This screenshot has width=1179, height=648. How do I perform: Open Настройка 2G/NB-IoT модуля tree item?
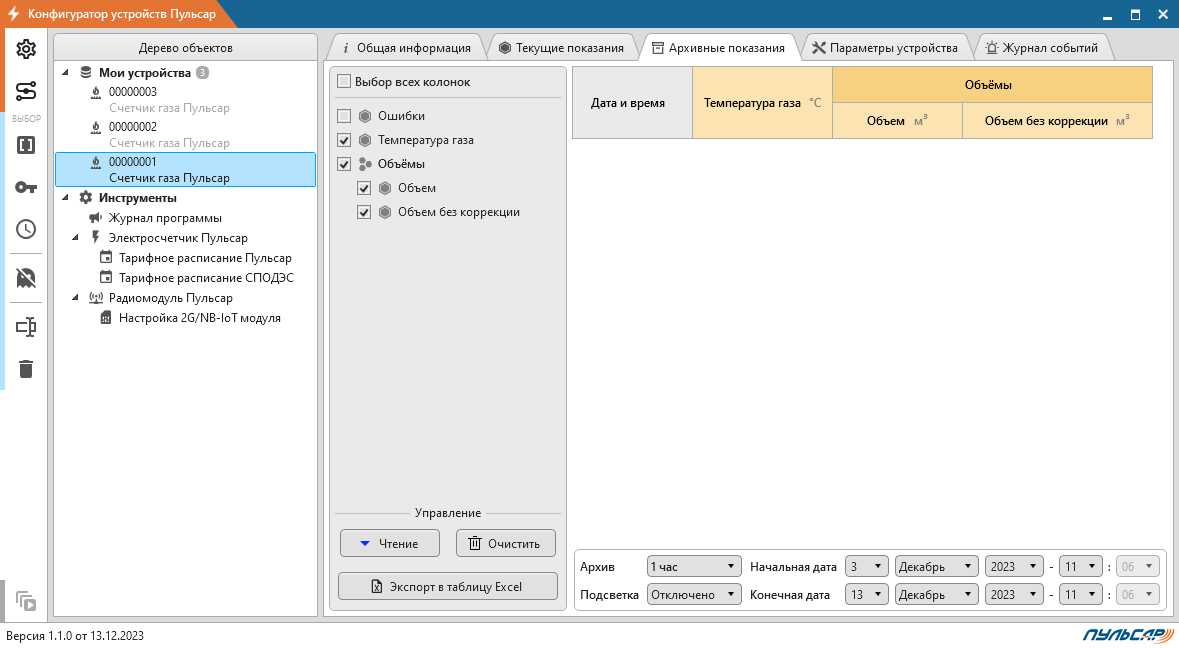[199, 318]
